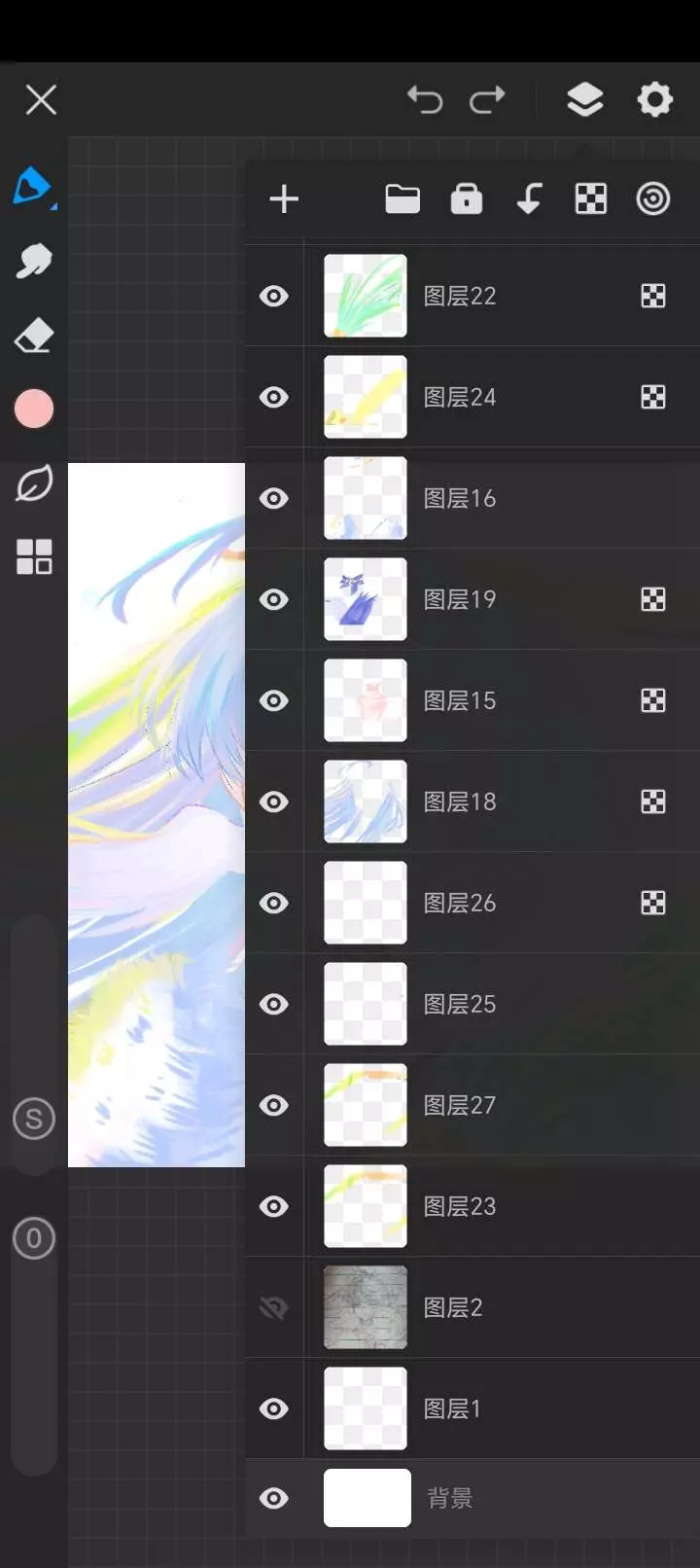Hide layer 图层22 with the eye
Viewport: 700px width, 1568px height.
(274, 296)
